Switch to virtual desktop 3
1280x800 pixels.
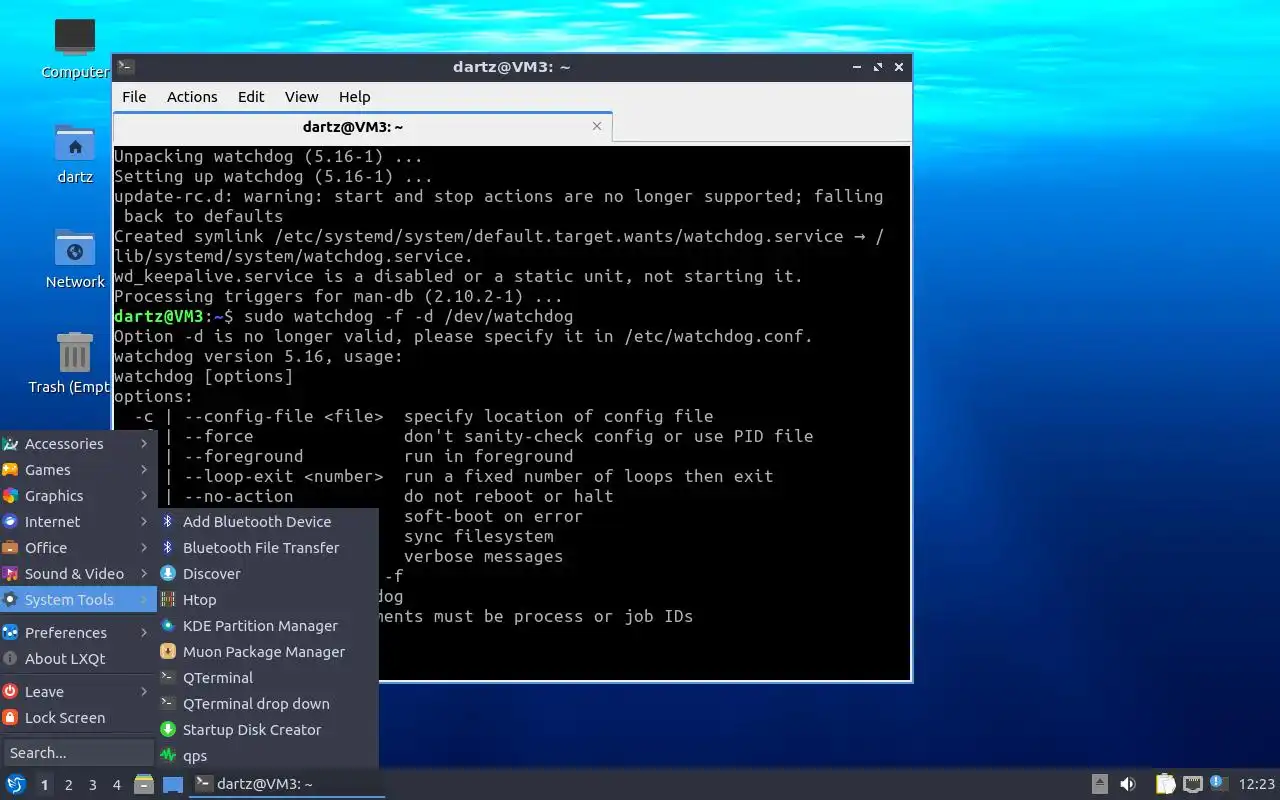(93, 785)
